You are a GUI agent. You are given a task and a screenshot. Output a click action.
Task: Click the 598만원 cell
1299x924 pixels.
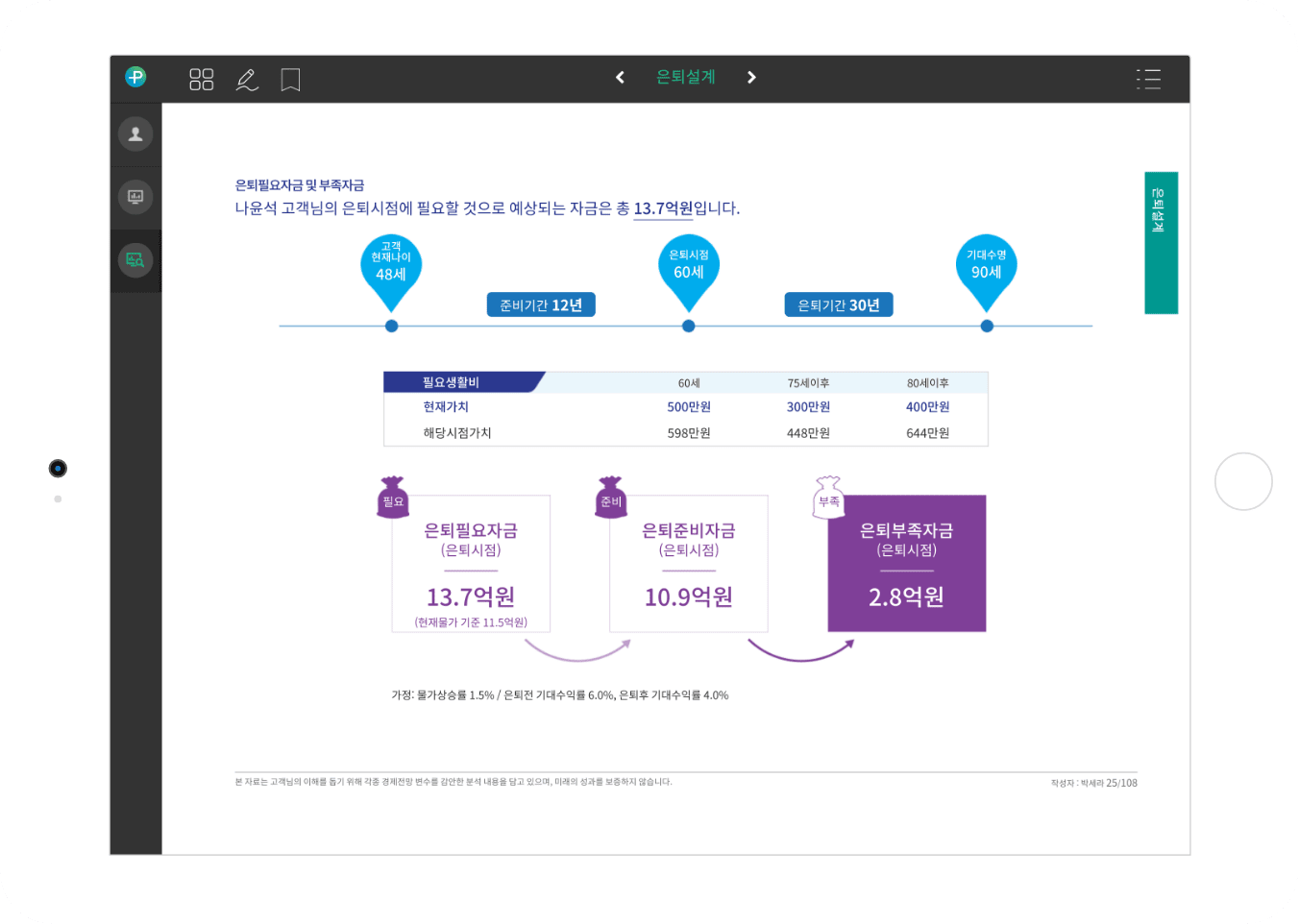click(689, 433)
